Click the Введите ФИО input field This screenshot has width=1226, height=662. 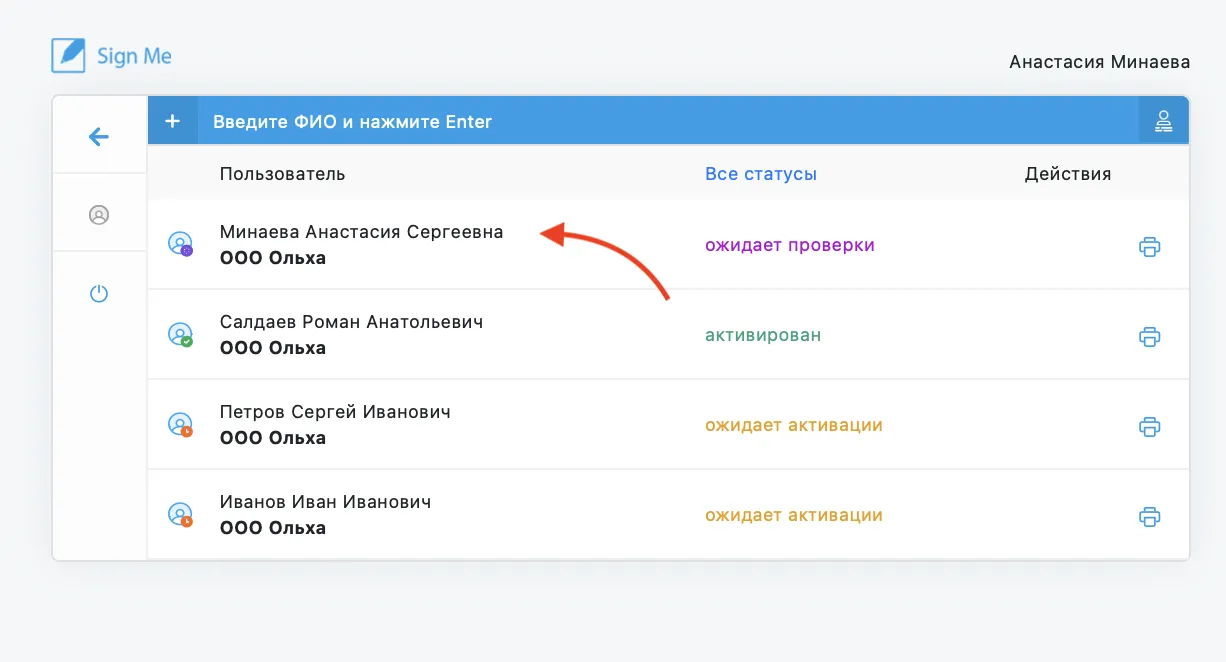(668, 122)
